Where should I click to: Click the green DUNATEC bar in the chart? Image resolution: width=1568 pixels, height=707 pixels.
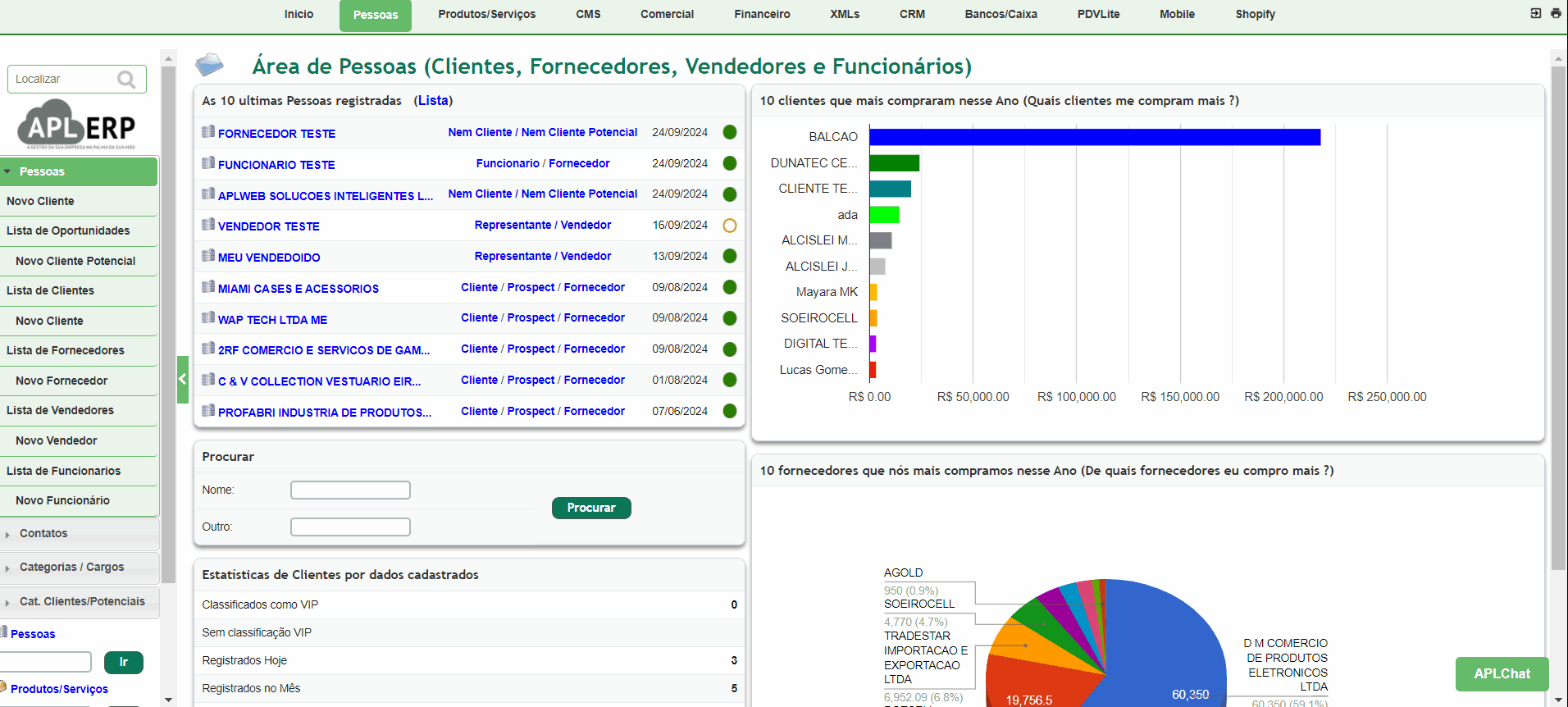pyautogui.click(x=895, y=163)
